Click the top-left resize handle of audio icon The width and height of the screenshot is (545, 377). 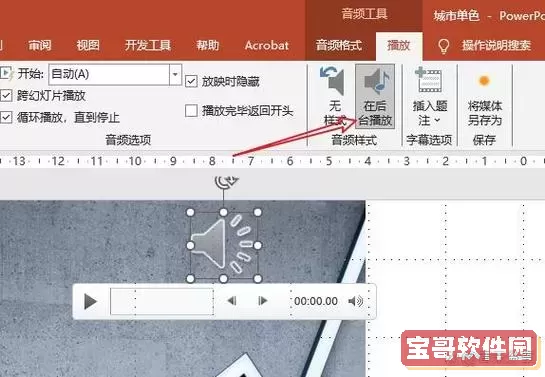coord(190,212)
